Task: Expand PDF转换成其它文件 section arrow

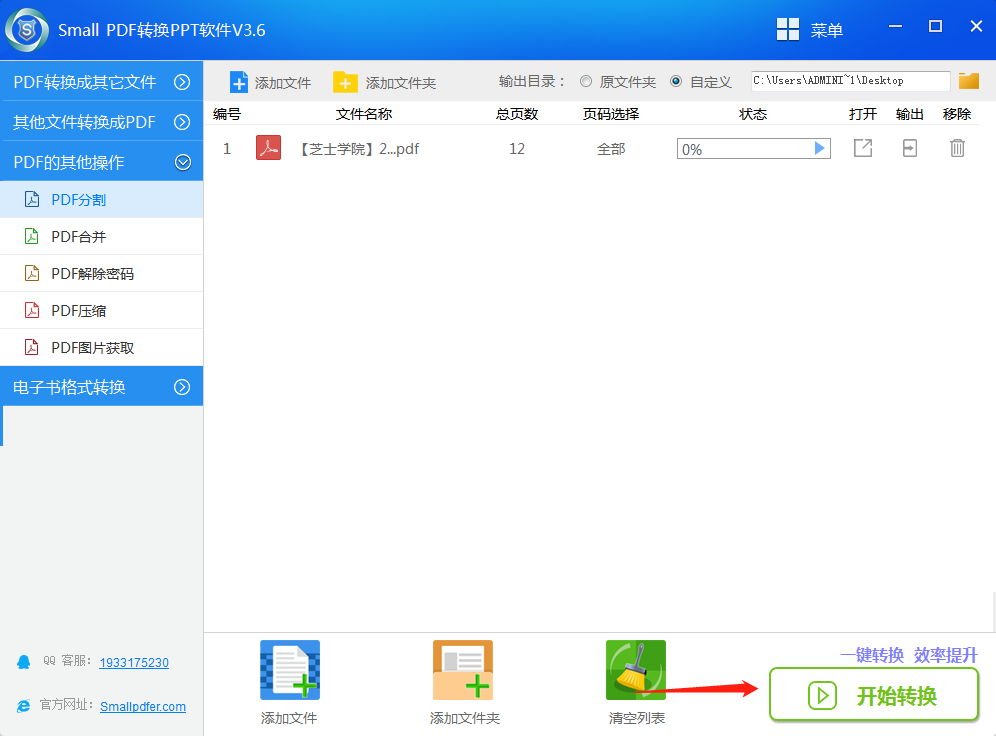Action: coord(182,82)
